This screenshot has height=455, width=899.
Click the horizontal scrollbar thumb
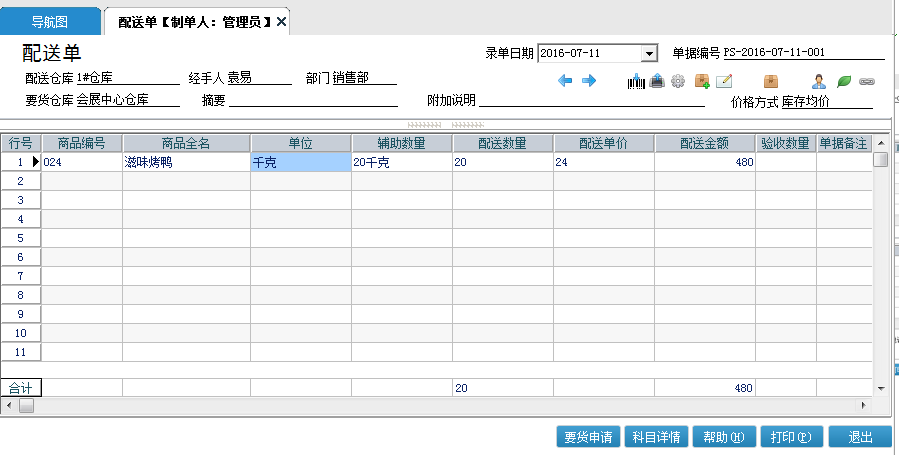[26, 405]
